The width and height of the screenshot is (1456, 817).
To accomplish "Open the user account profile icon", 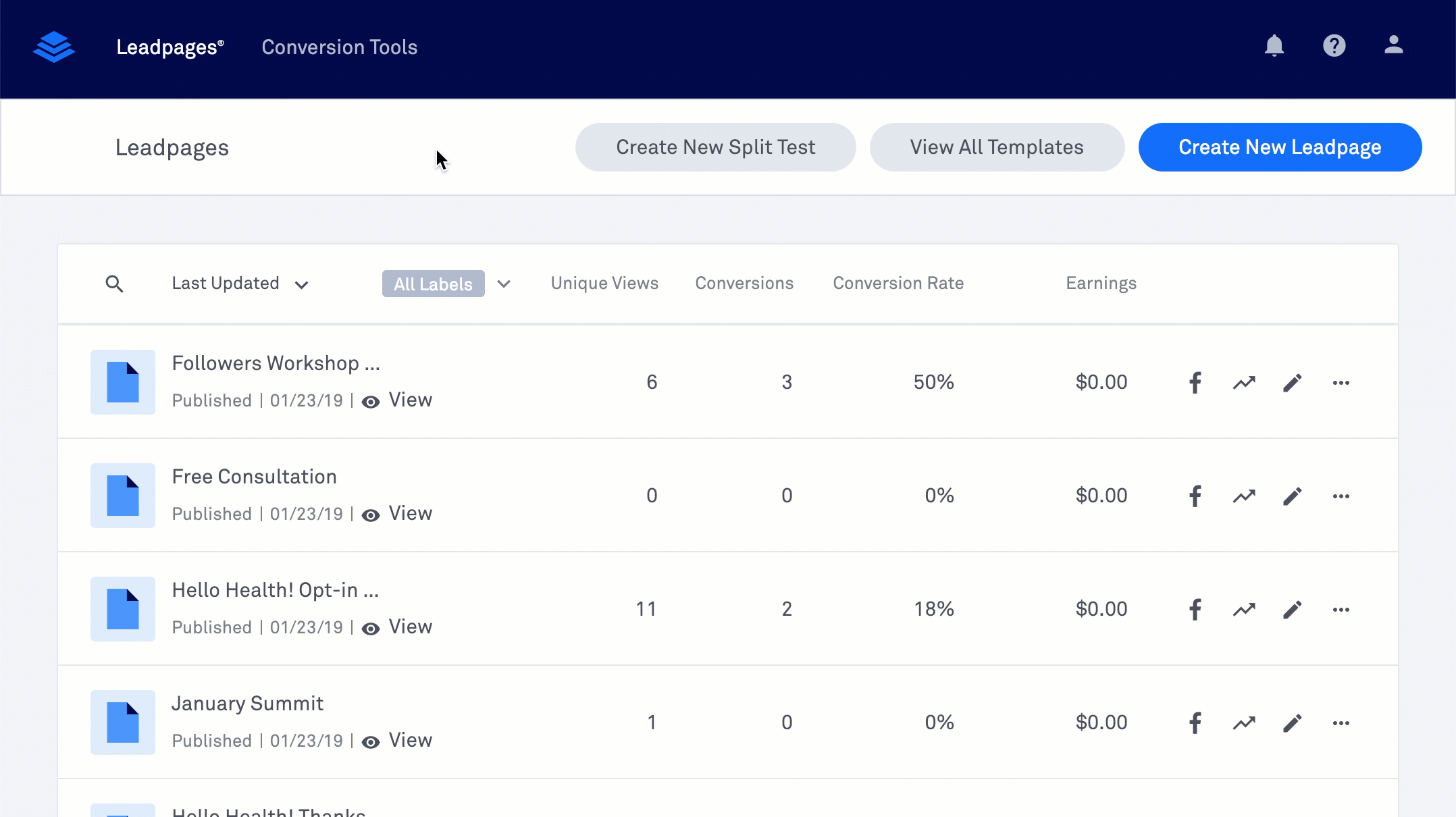I will [x=1394, y=45].
